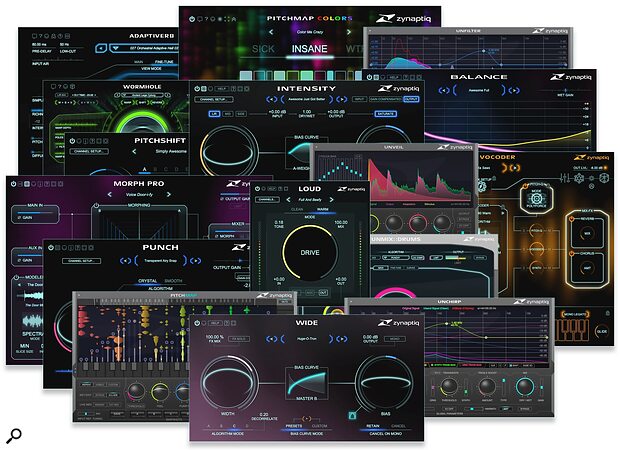The image size is (620, 450).
Task: Enable the SIDE mode button in Intensity
Action: [x=241, y=114]
